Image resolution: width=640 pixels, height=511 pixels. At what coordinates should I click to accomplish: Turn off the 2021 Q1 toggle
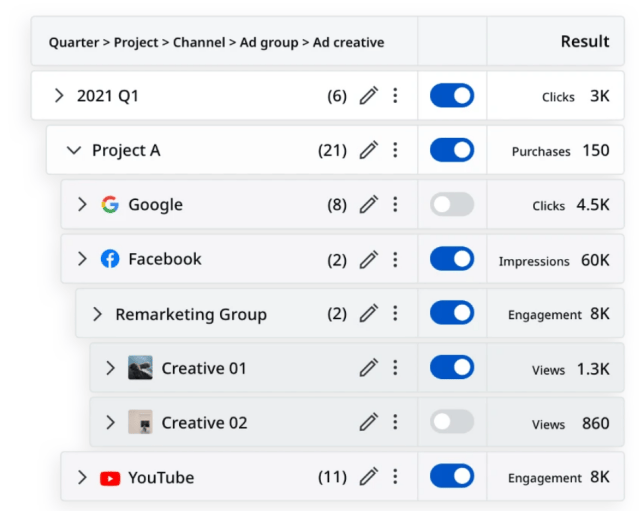[x=452, y=96]
